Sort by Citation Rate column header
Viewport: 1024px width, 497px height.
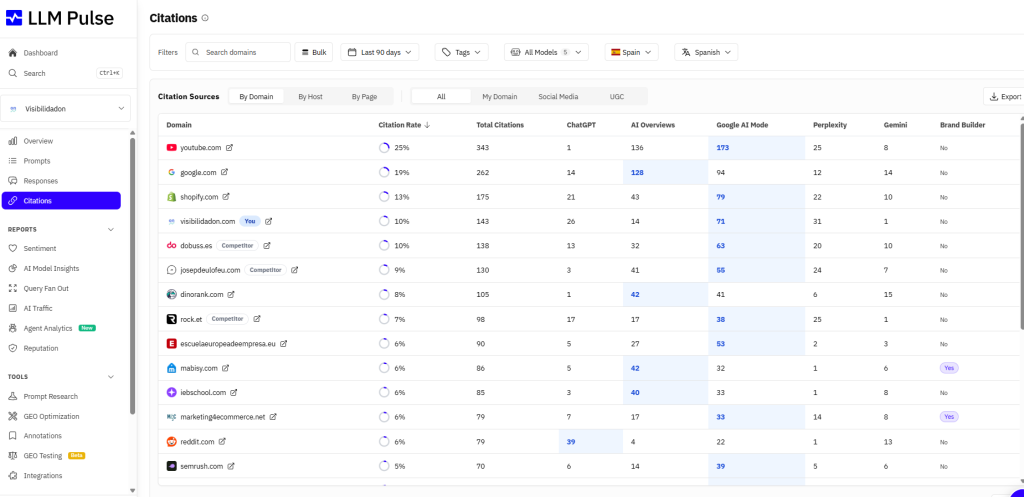(x=402, y=125)
